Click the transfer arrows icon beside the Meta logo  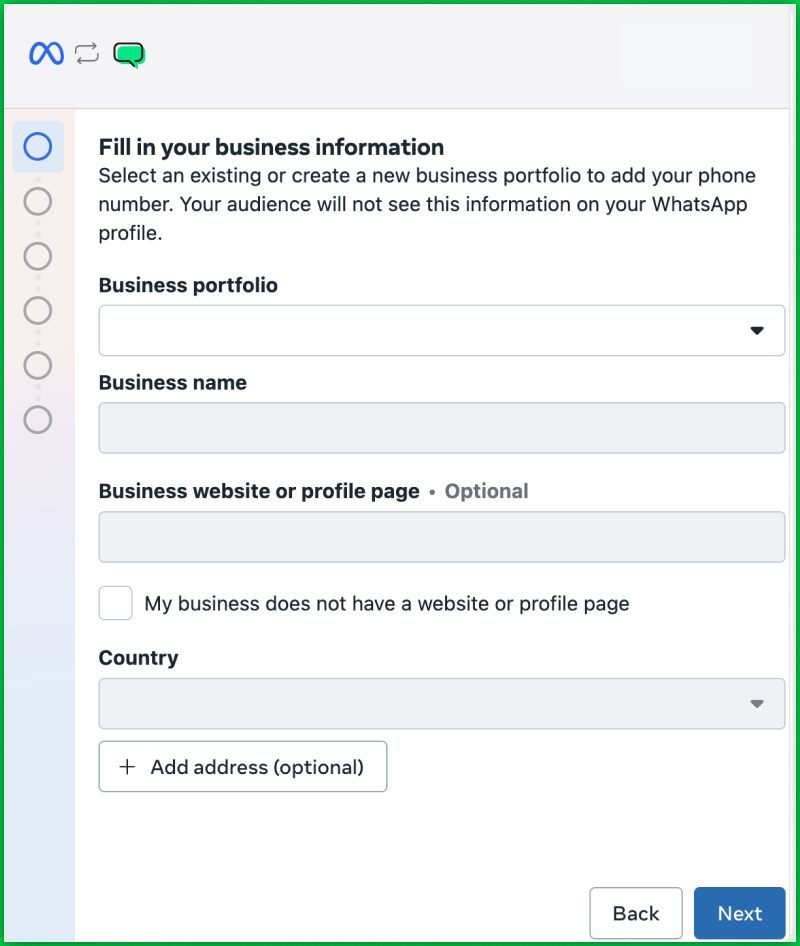[x=86, y=53]
